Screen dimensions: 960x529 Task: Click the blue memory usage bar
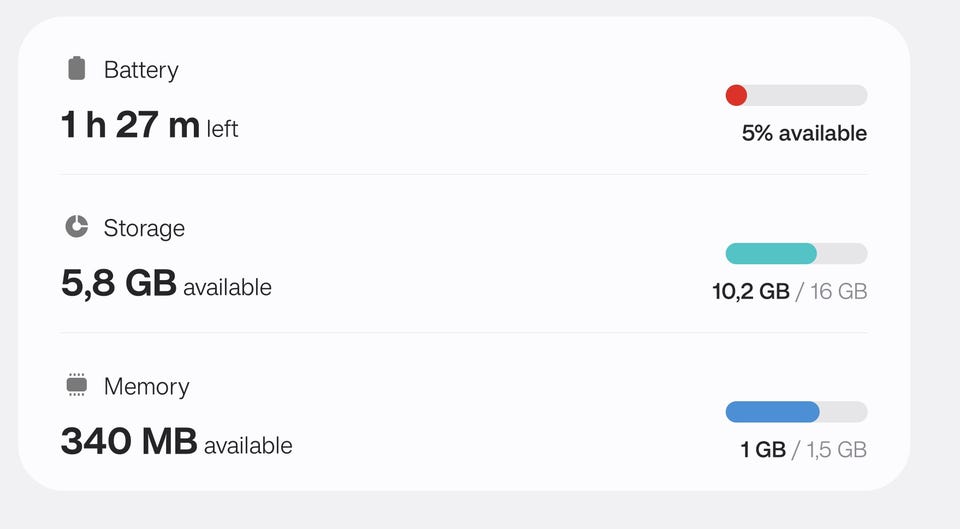tap(773, 411)
